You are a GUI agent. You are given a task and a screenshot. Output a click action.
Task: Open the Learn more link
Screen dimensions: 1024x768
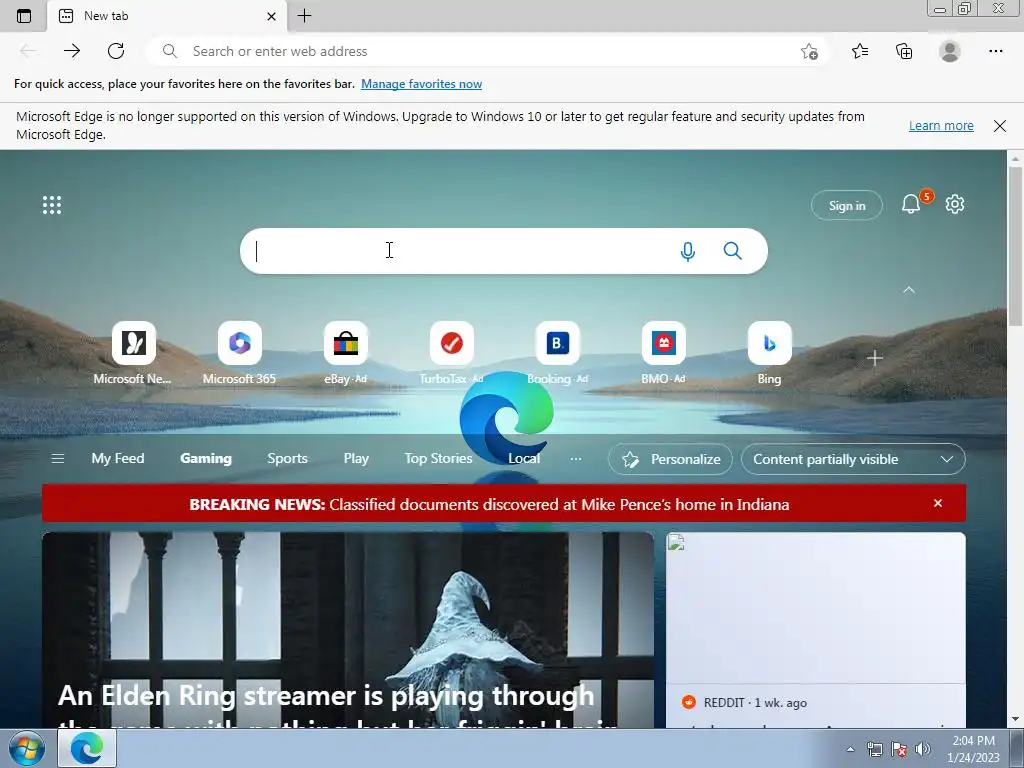(941, 125)
